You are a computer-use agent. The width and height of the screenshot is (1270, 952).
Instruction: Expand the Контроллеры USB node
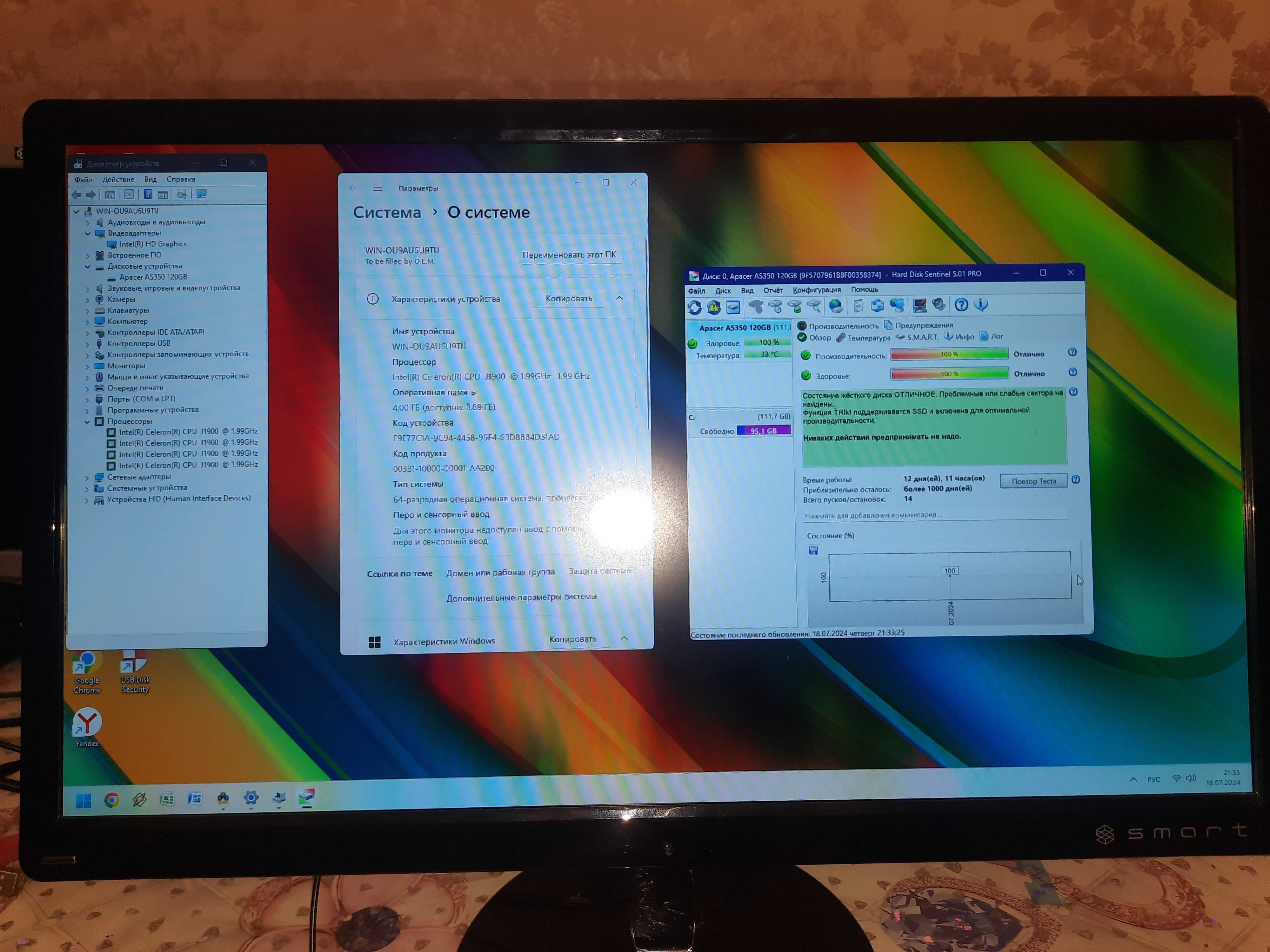click(x=87, y=344)
